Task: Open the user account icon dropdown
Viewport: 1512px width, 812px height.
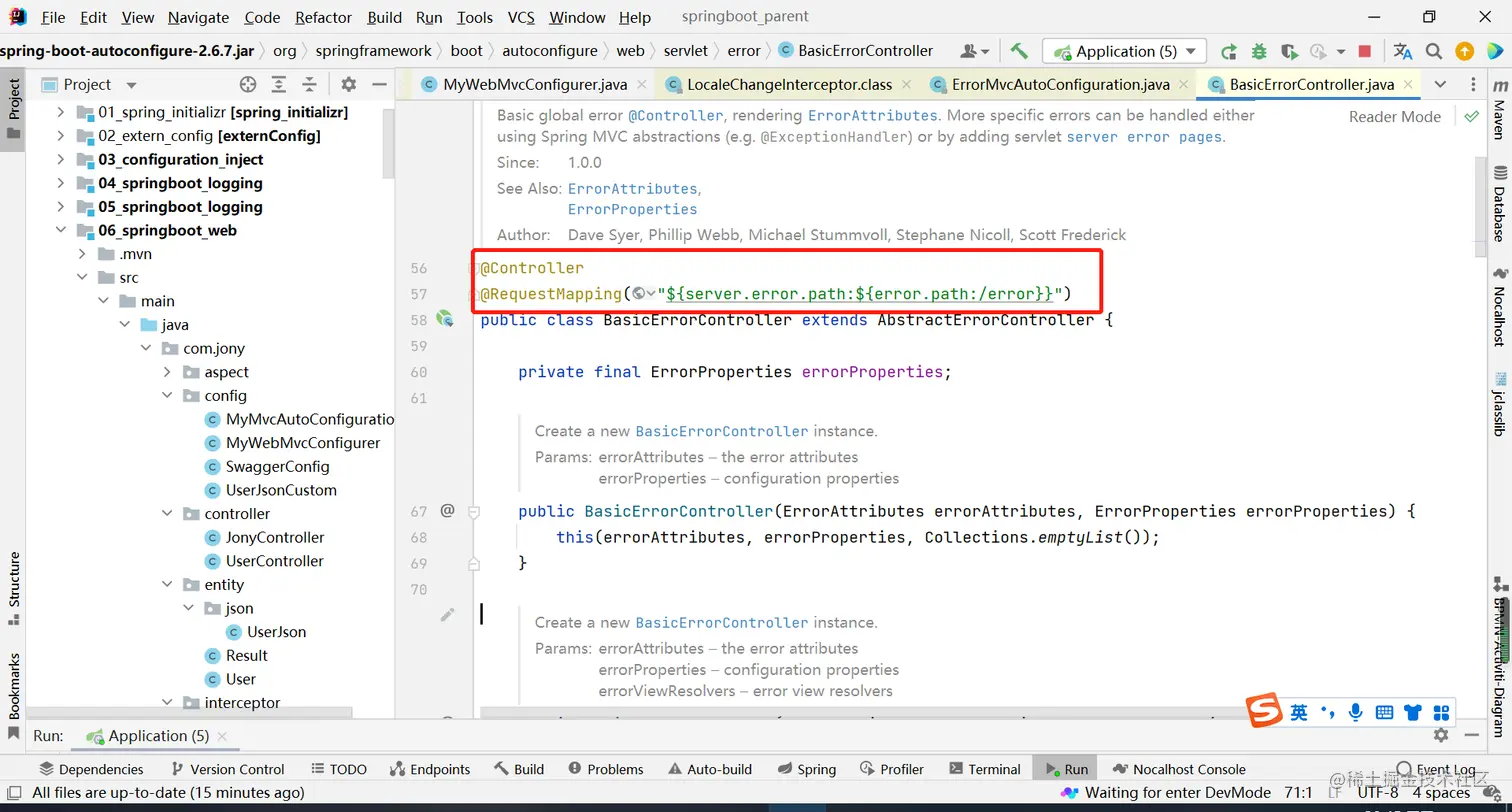Action: [973, 51]
